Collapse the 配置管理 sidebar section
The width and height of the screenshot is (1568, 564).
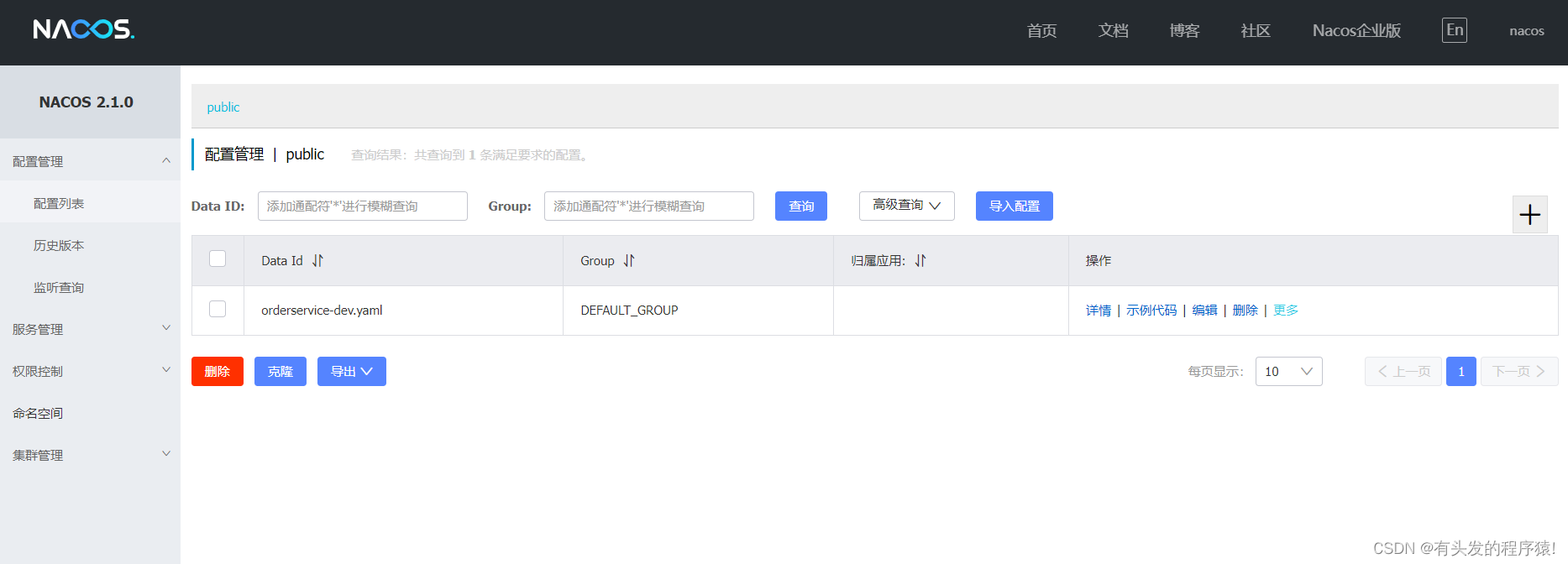(x=90, y=161)
